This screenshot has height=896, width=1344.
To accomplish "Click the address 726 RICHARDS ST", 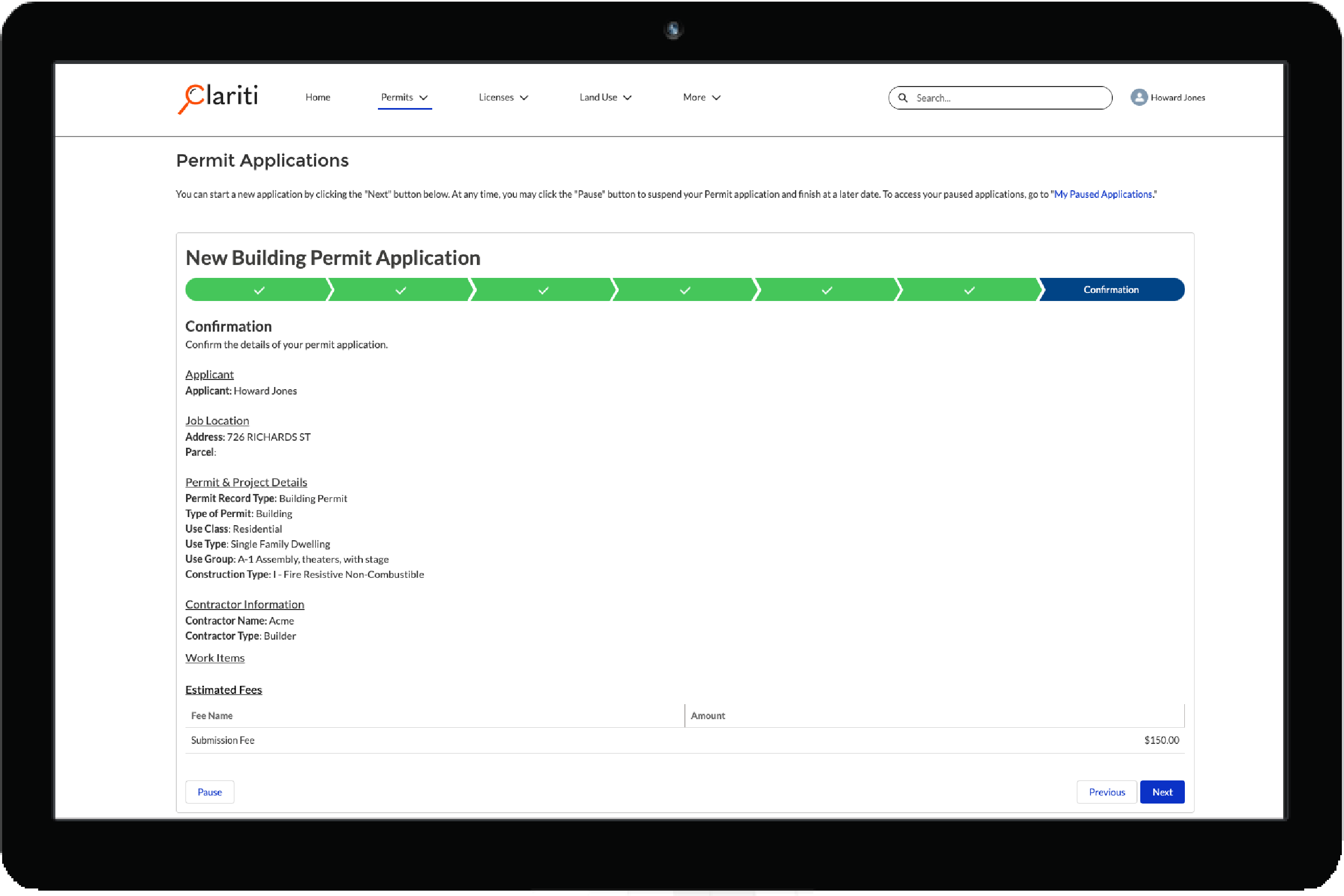I will click(x=269, y=437).
